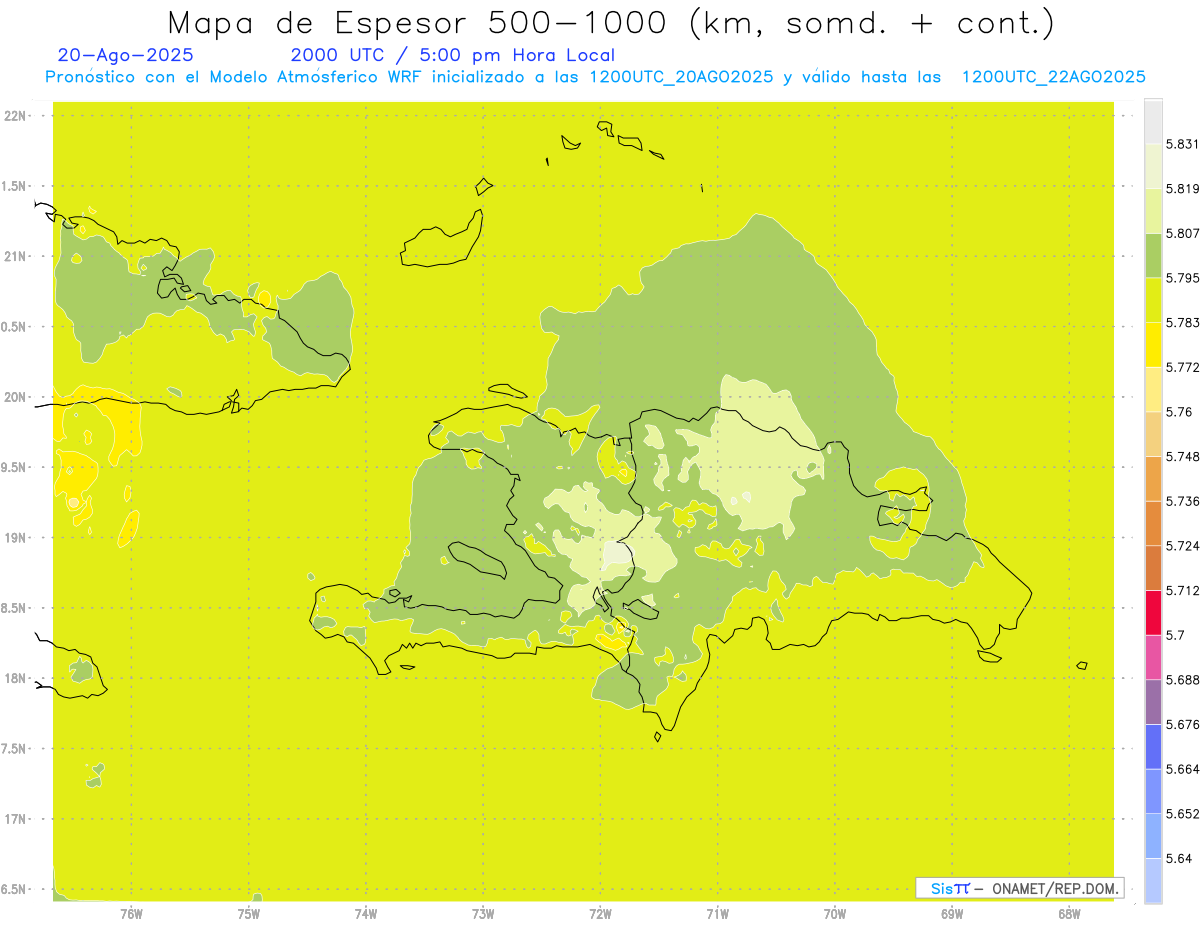Click the valid-until time "1200UTC_22AGO2025"
The image size is (1200, 927).
point(1053,77)
